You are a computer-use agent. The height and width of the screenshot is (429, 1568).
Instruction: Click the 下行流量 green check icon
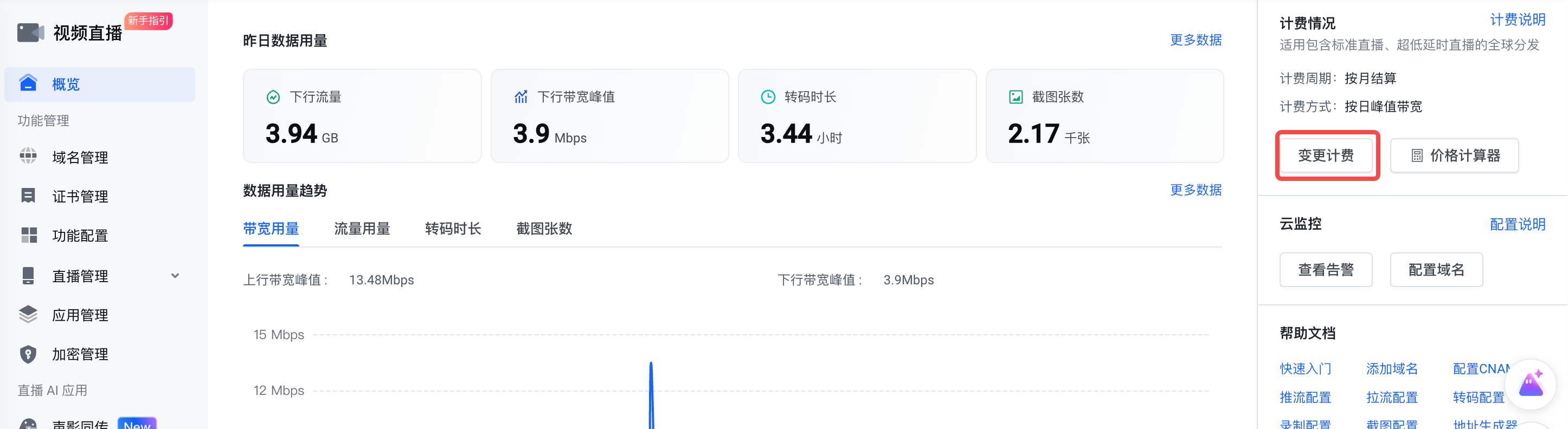[273, 97]
